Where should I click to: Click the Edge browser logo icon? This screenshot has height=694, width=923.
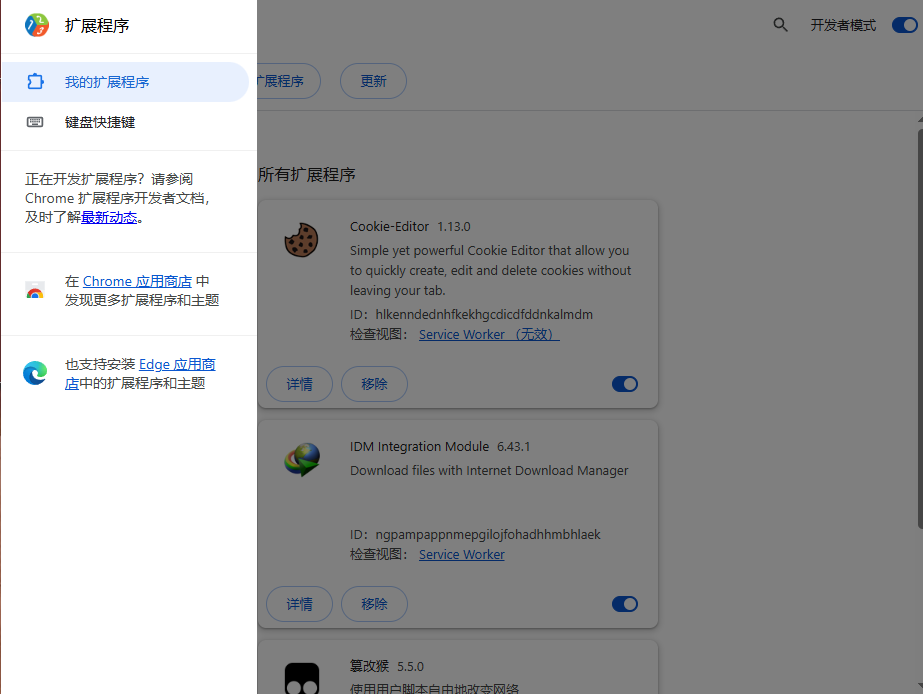tap(35, 373)
